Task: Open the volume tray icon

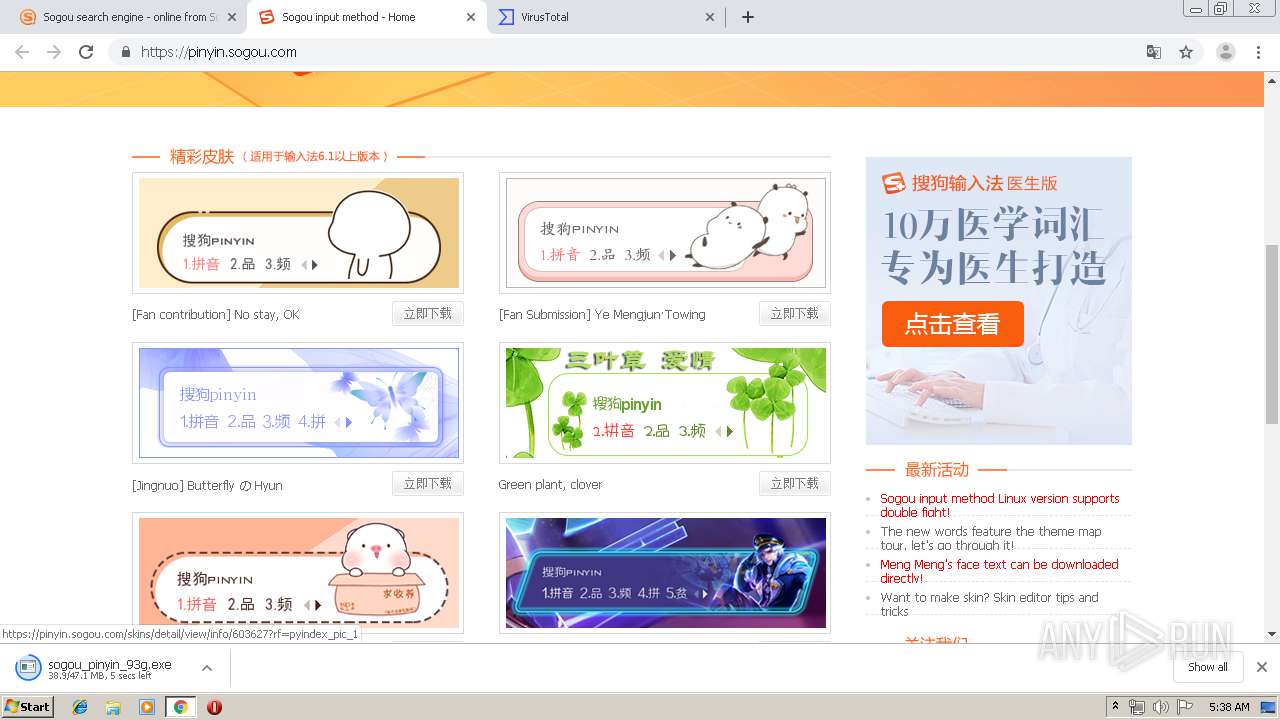Action: [x=1160, y=707]
